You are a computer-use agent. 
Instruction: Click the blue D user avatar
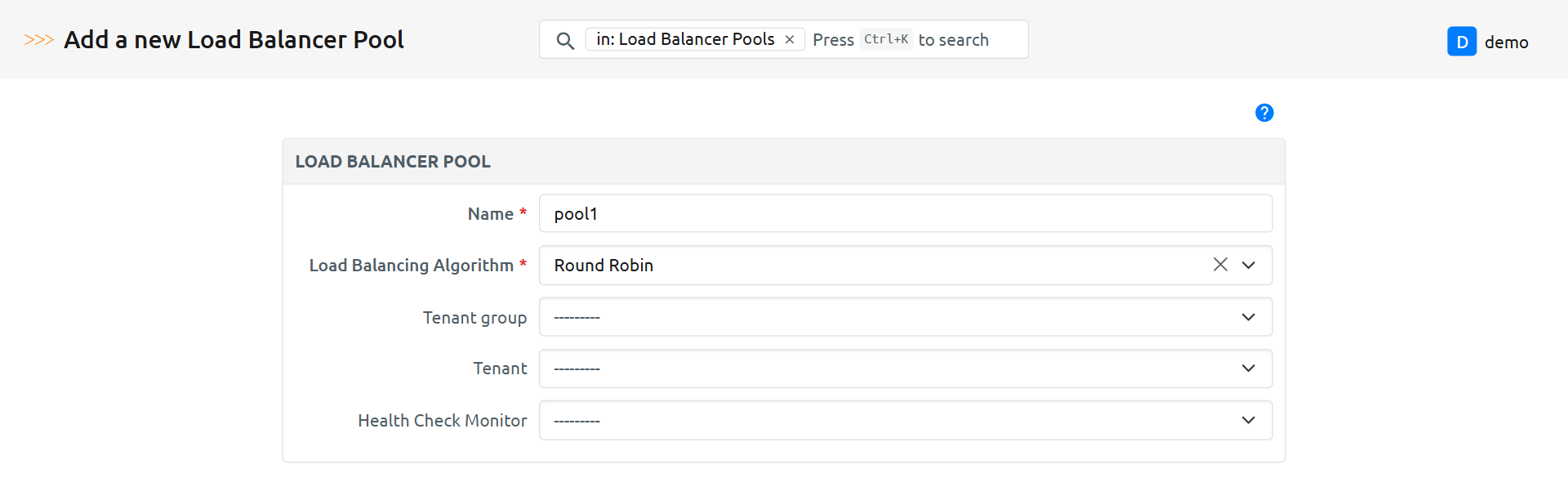(1461, 42)
